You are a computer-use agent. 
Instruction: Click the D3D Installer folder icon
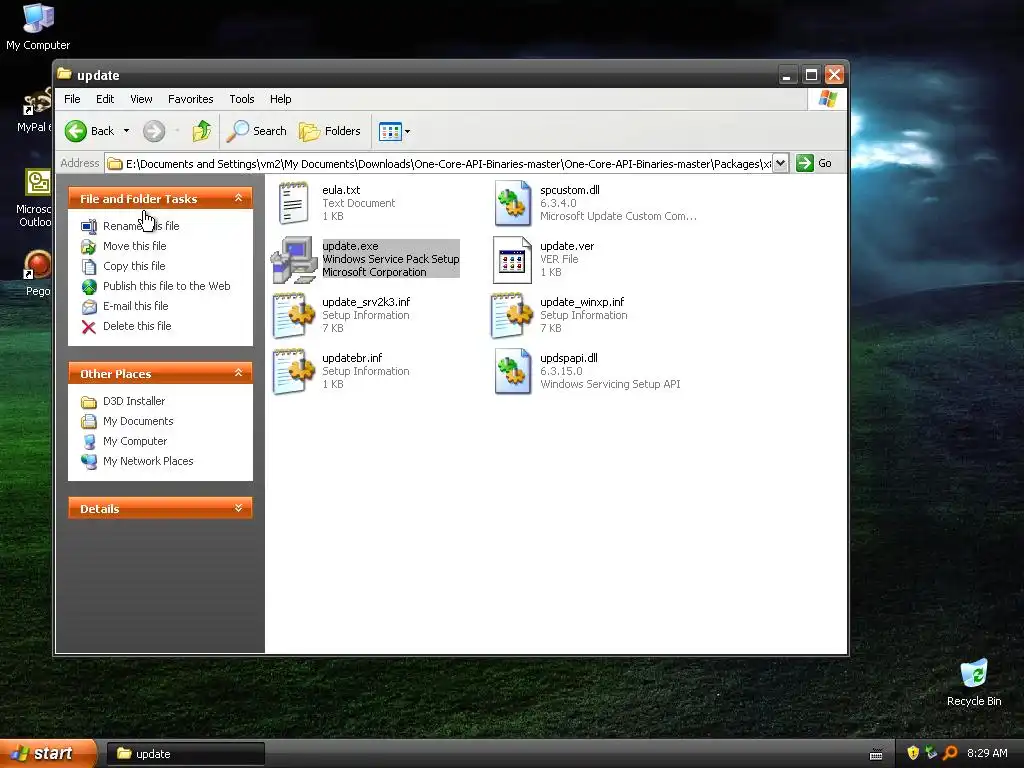(x=89, y=402)
